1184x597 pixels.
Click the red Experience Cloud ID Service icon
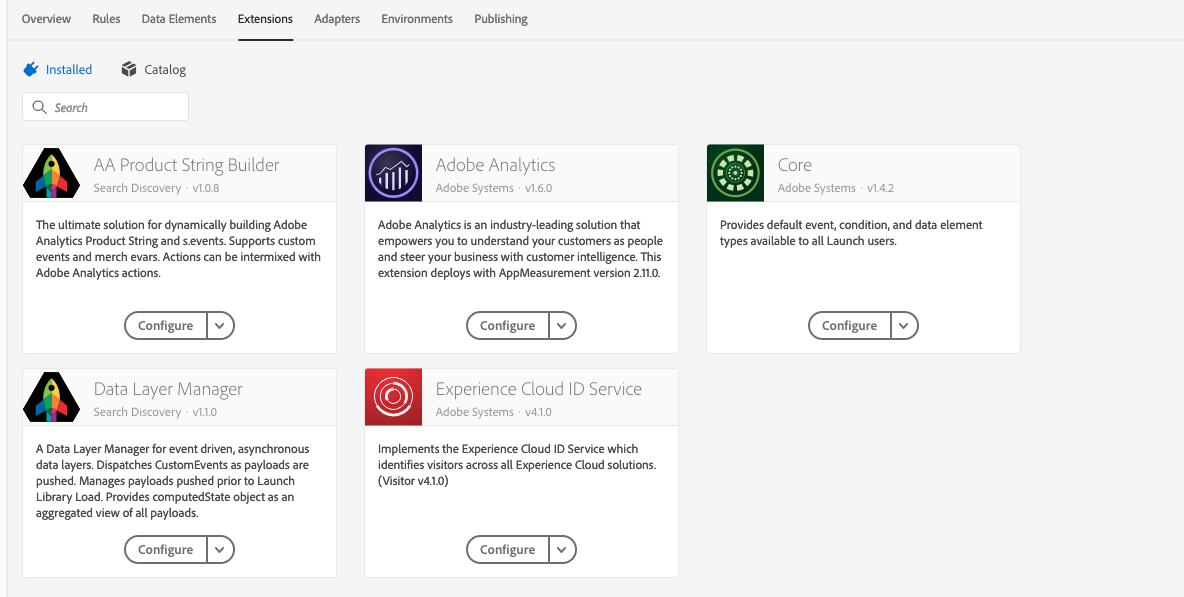(x=393, y=397)
